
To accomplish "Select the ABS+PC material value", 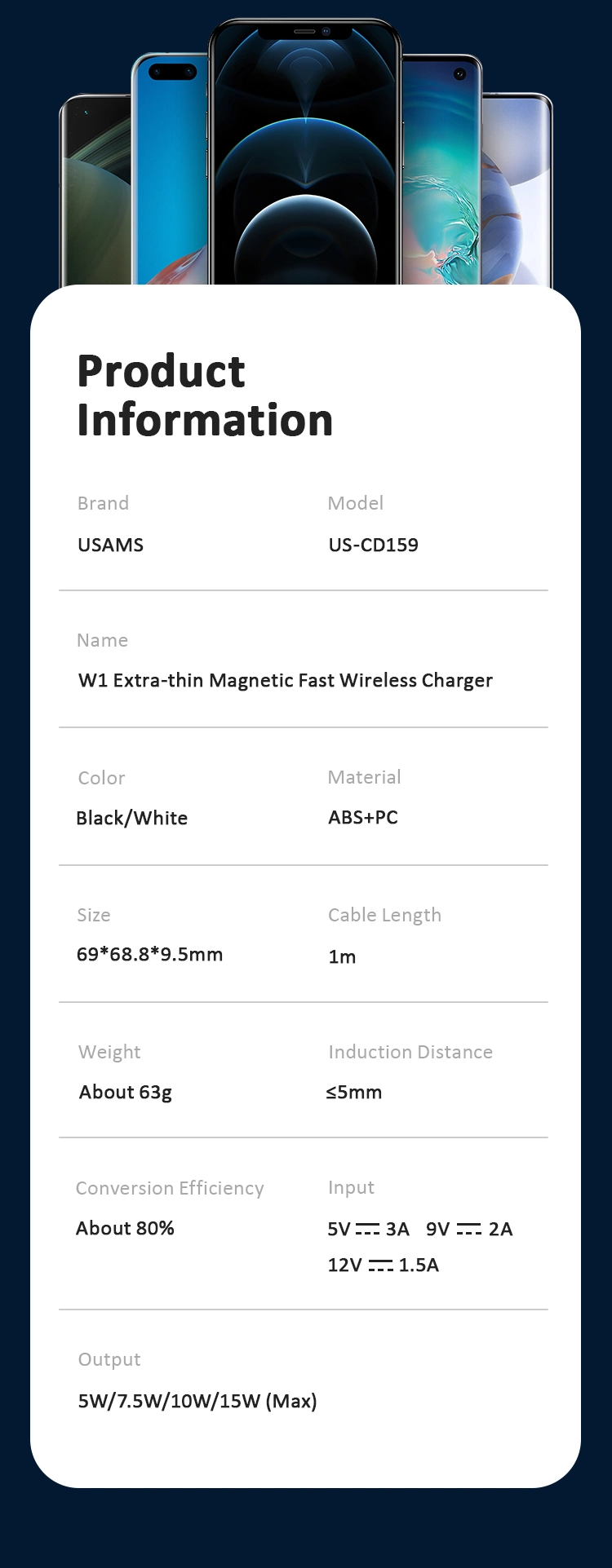I will click(x=363, y=817).
